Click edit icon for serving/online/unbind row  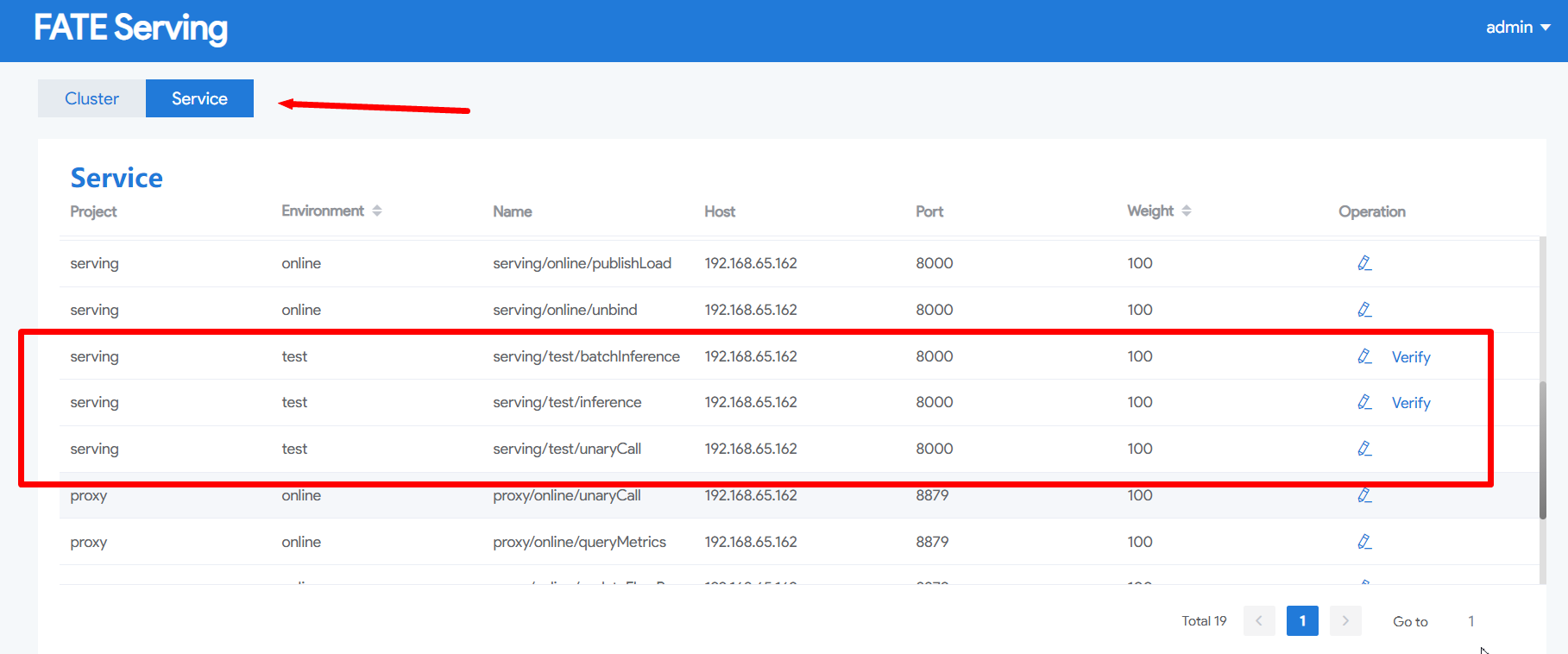1364,310
